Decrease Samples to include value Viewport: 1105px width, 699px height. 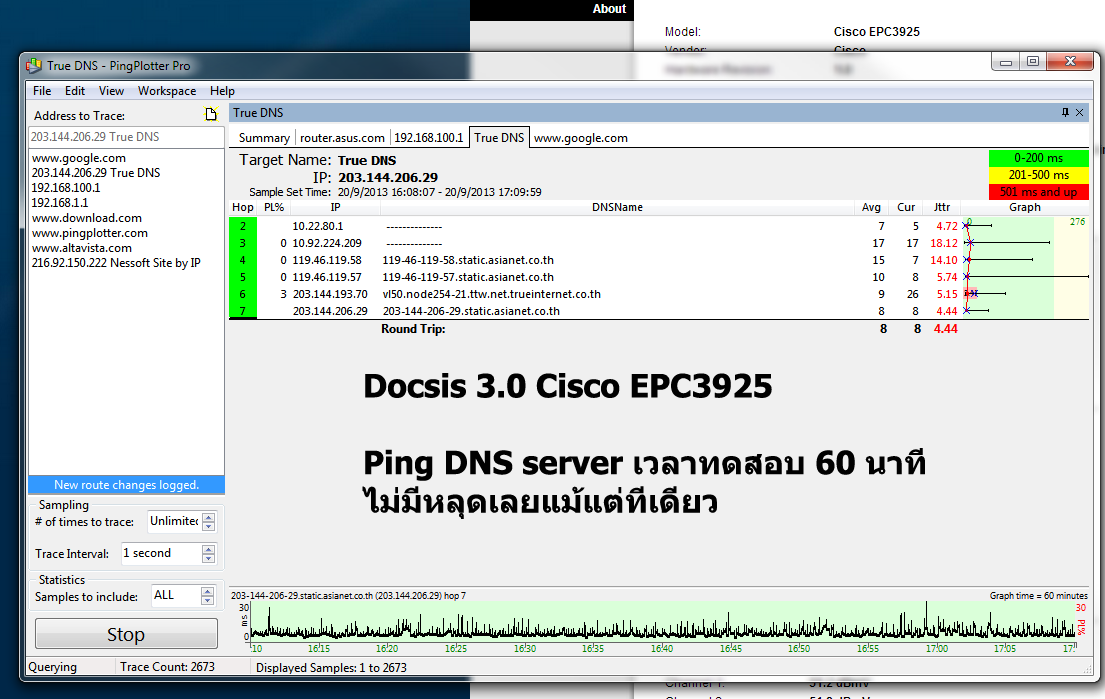click(207, 600)
